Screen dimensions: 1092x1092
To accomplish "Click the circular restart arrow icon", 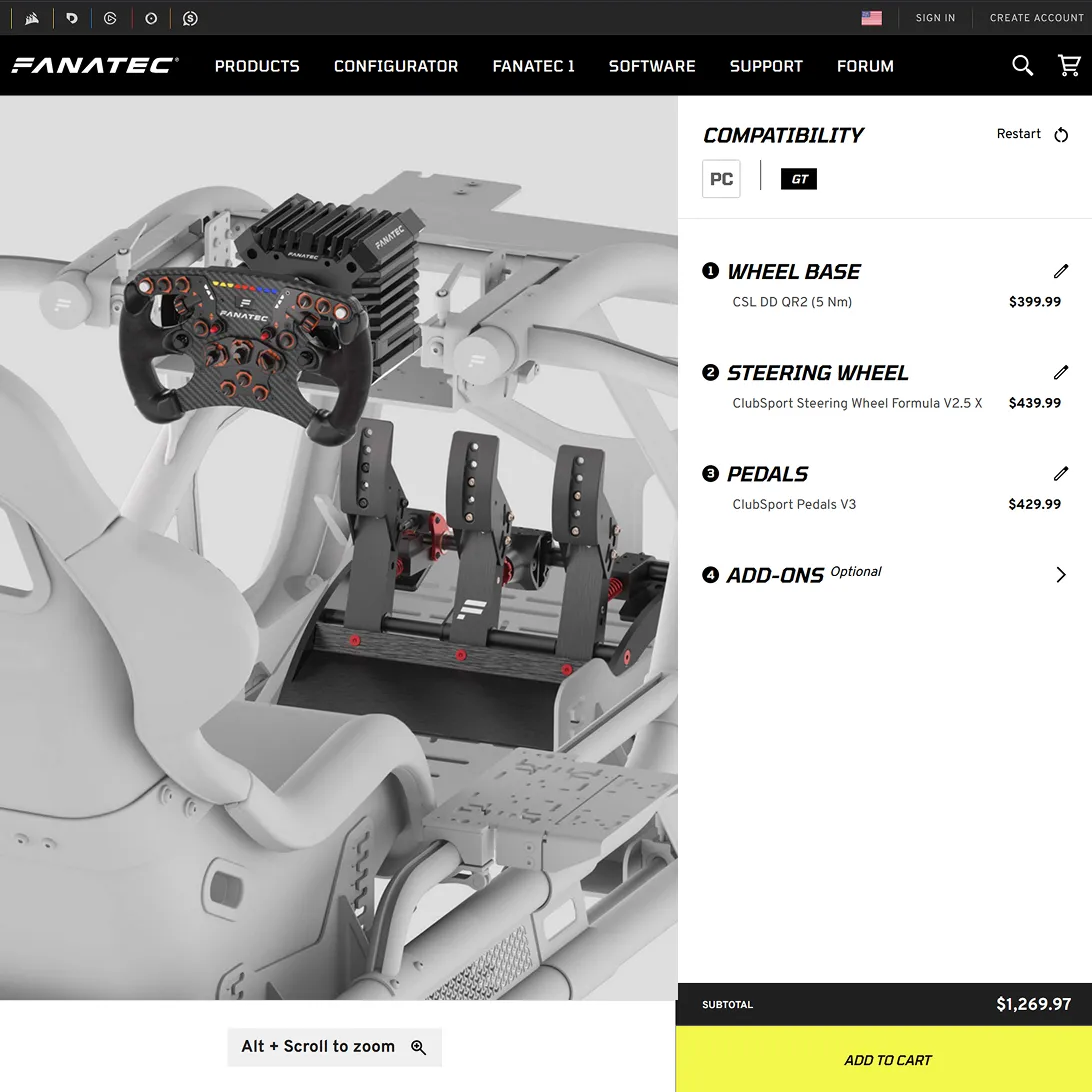I will pyautogui.click(x=1061, y=134).
